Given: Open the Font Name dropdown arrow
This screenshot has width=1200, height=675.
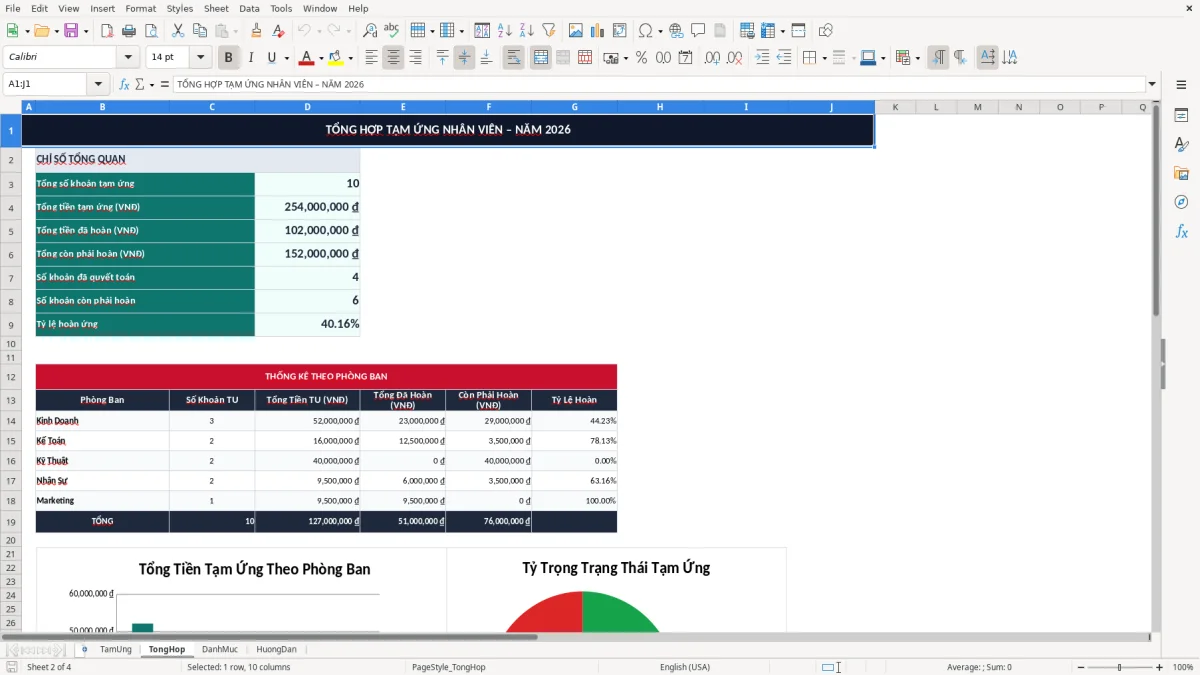Looking at the screenshot, I should 127,58.
